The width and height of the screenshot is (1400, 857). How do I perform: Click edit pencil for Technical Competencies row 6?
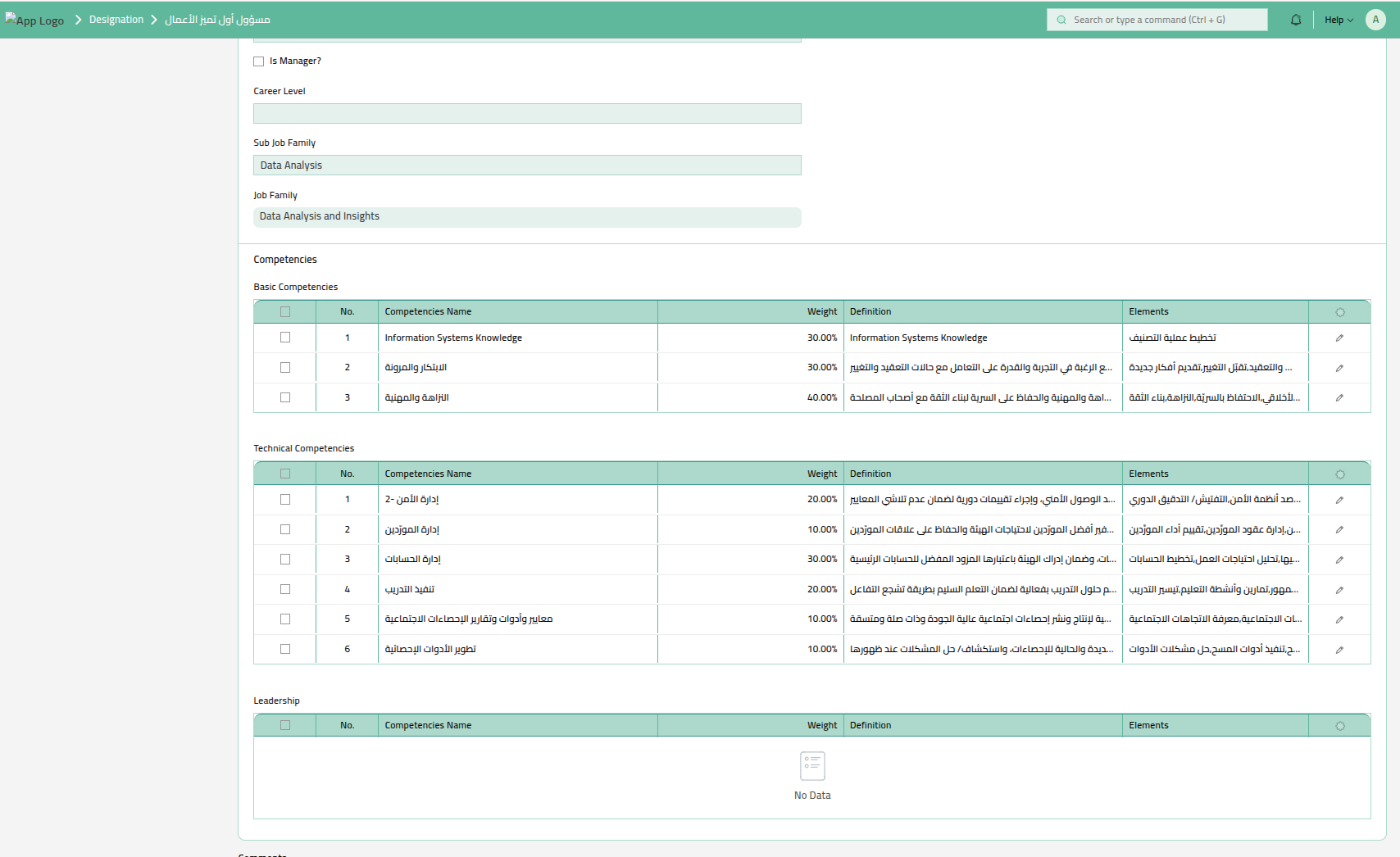1339,650
